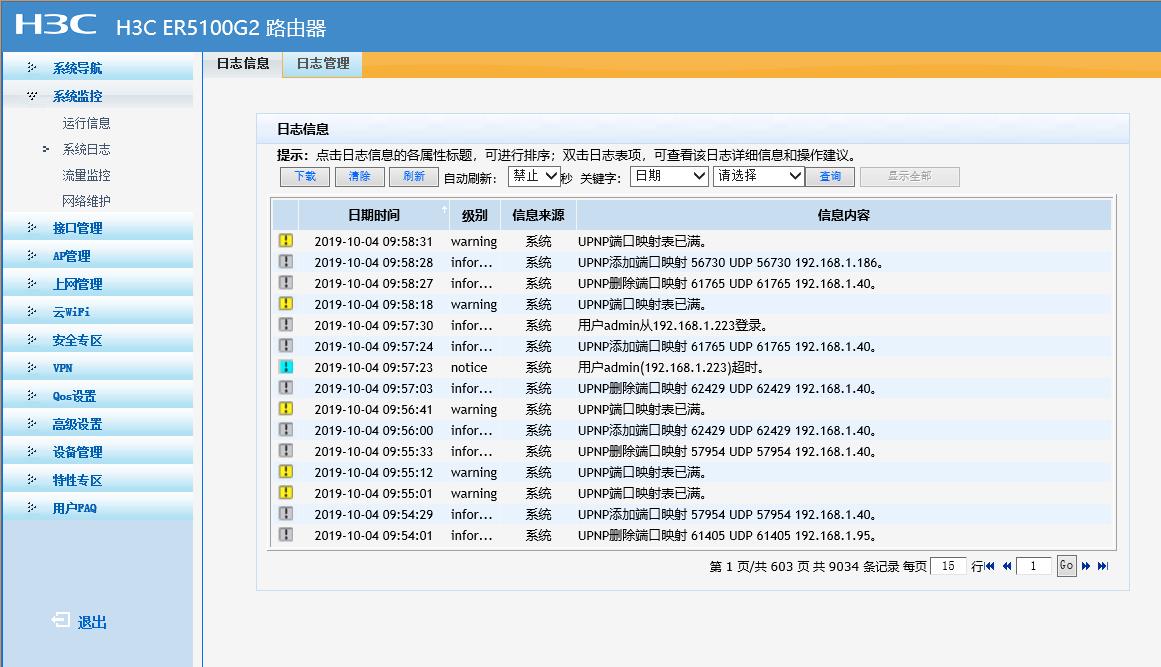1161x667 pixels.
Task: Sort by the 信息内容 column header
Action: [x=843, y=215]
